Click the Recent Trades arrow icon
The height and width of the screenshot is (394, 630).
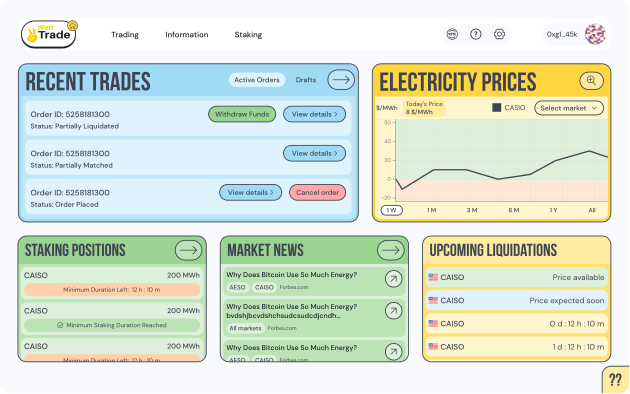(x=341, y=80)
